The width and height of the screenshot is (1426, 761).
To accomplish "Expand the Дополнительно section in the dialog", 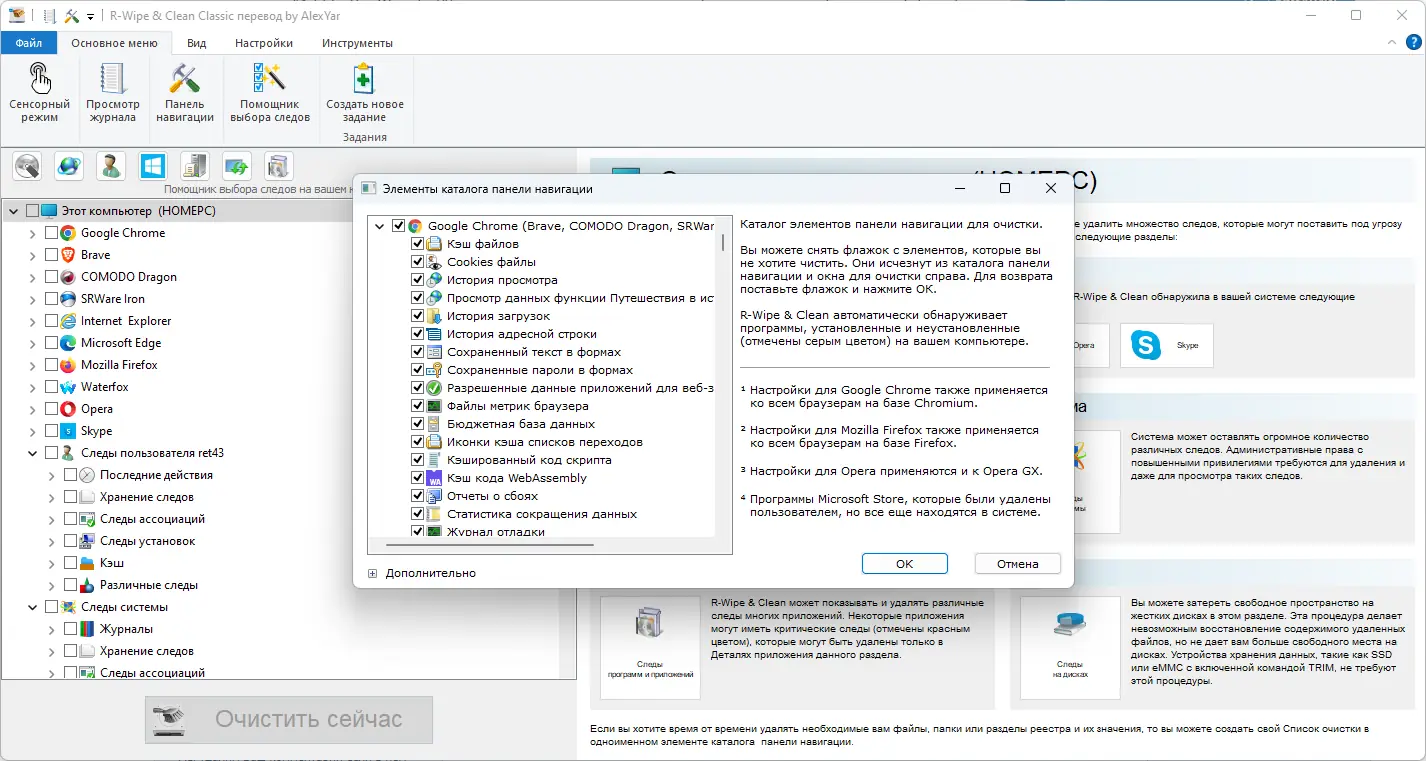I will (x=372, y=574).
